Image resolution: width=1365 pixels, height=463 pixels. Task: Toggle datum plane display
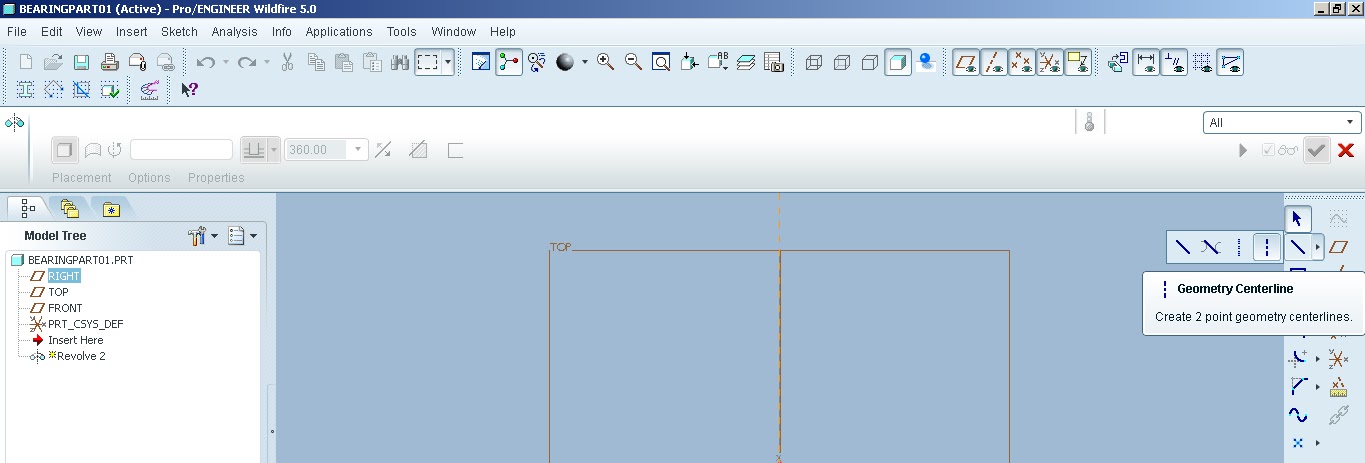(966, 62)
